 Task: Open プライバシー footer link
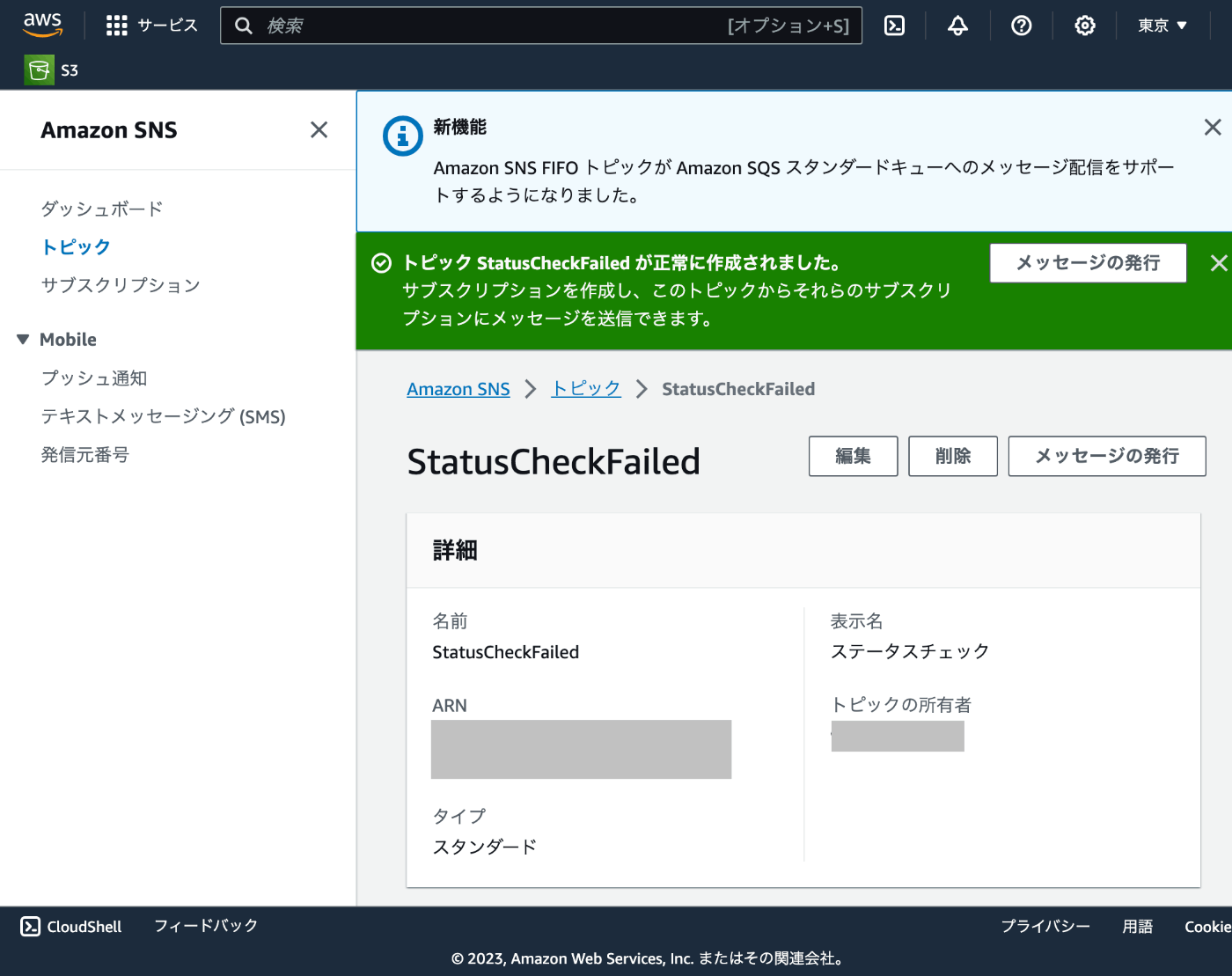(x=1045, y=927)
